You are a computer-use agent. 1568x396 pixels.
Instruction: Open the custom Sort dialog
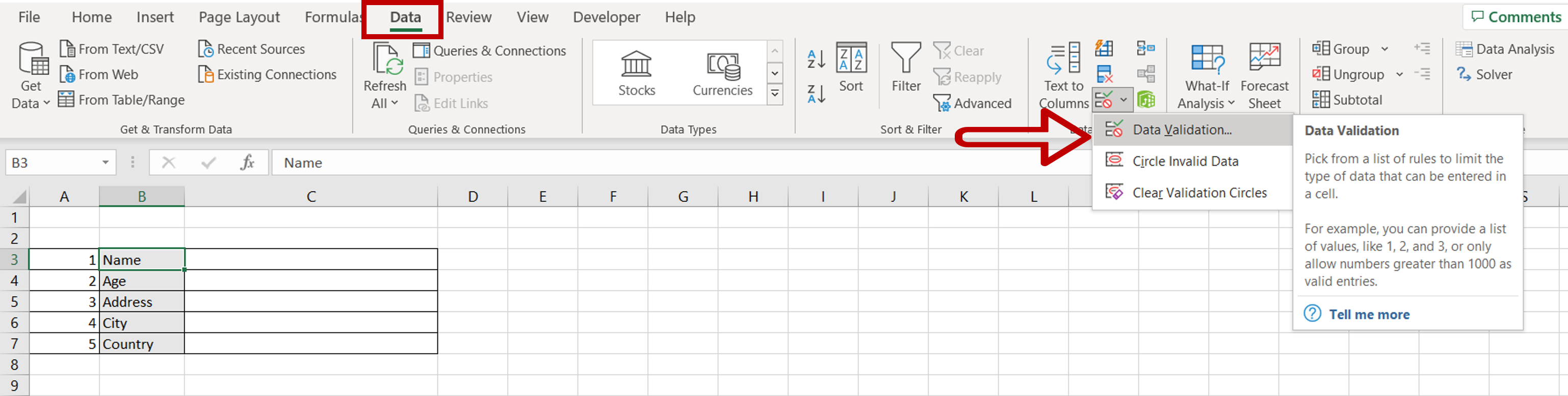851,67
